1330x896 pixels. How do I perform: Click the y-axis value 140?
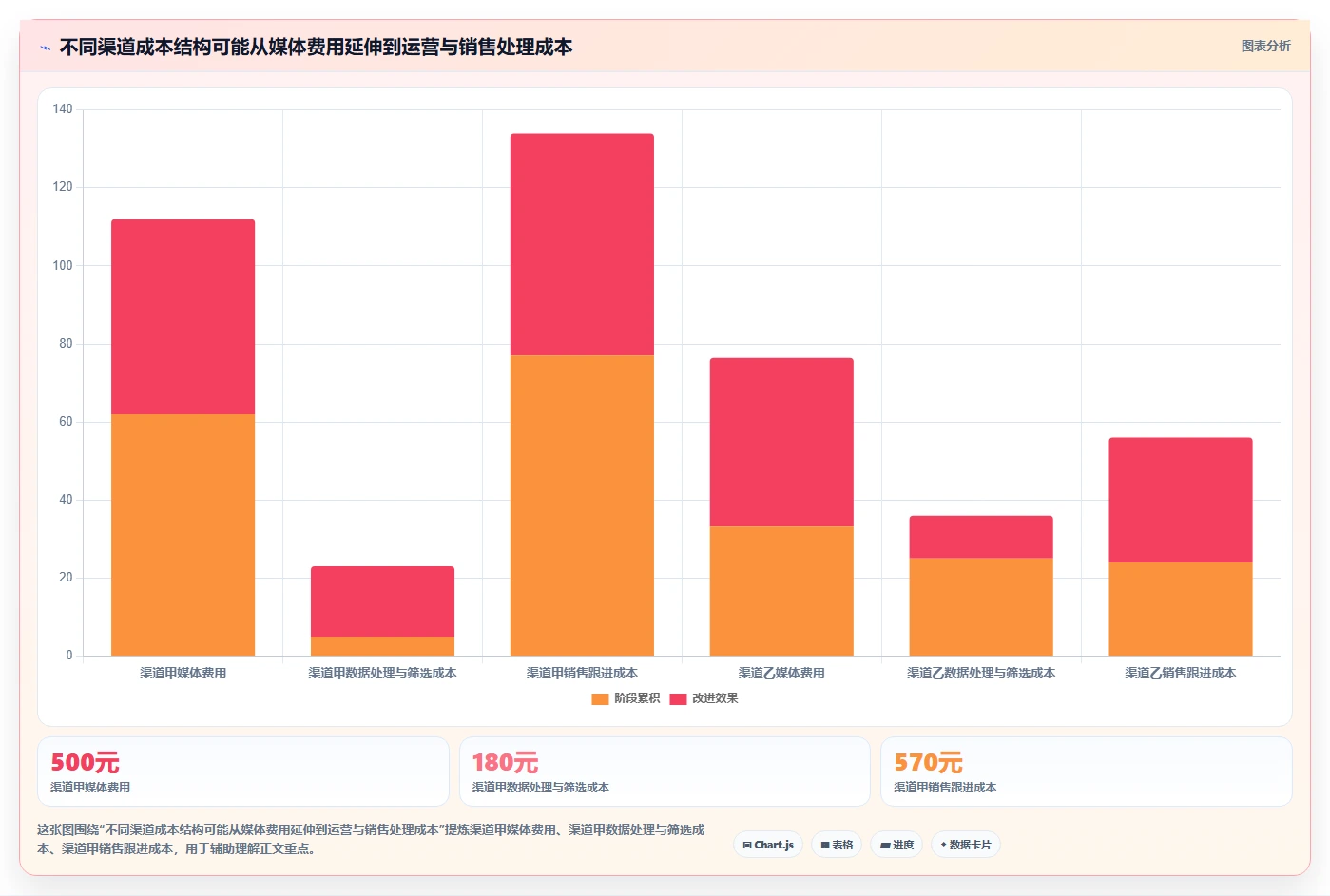click(x=63, y=109)
